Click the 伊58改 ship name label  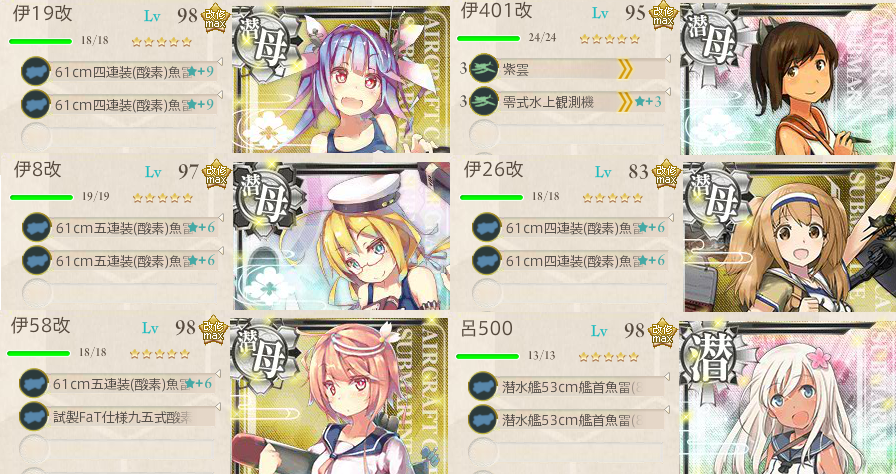[x=41, y=326]
